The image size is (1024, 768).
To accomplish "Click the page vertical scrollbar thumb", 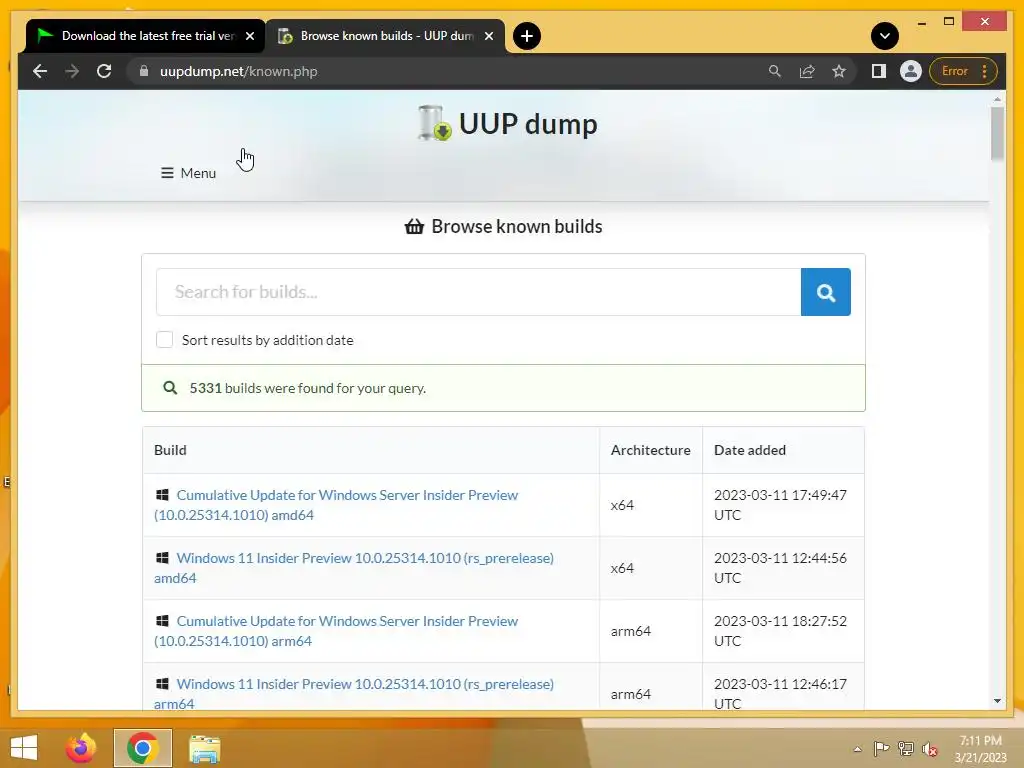I will (997, 133).
